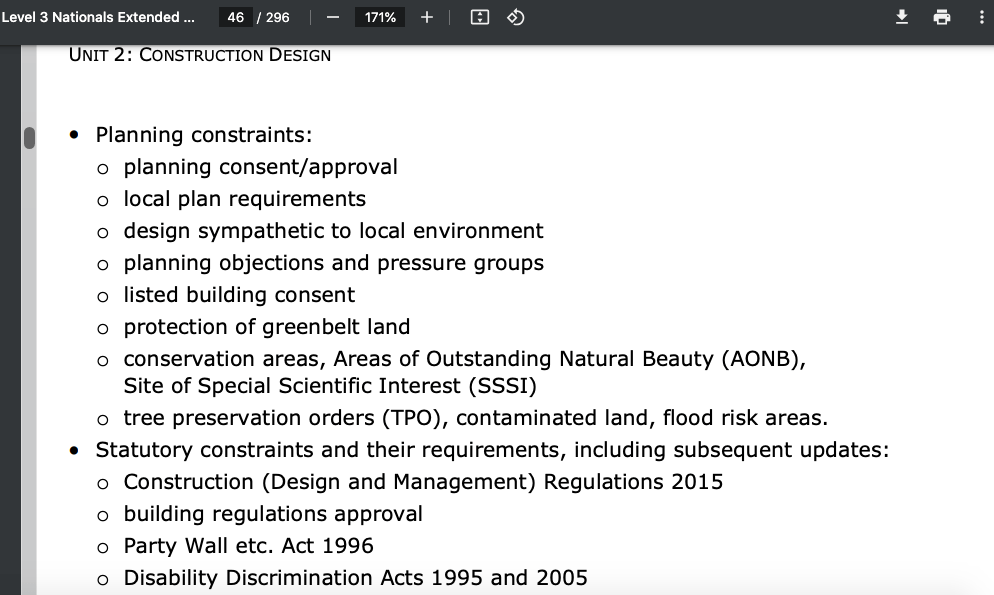Click 'building regulations approval' list item
Viewport: 994px width, 595px height.
coord(273,514)
